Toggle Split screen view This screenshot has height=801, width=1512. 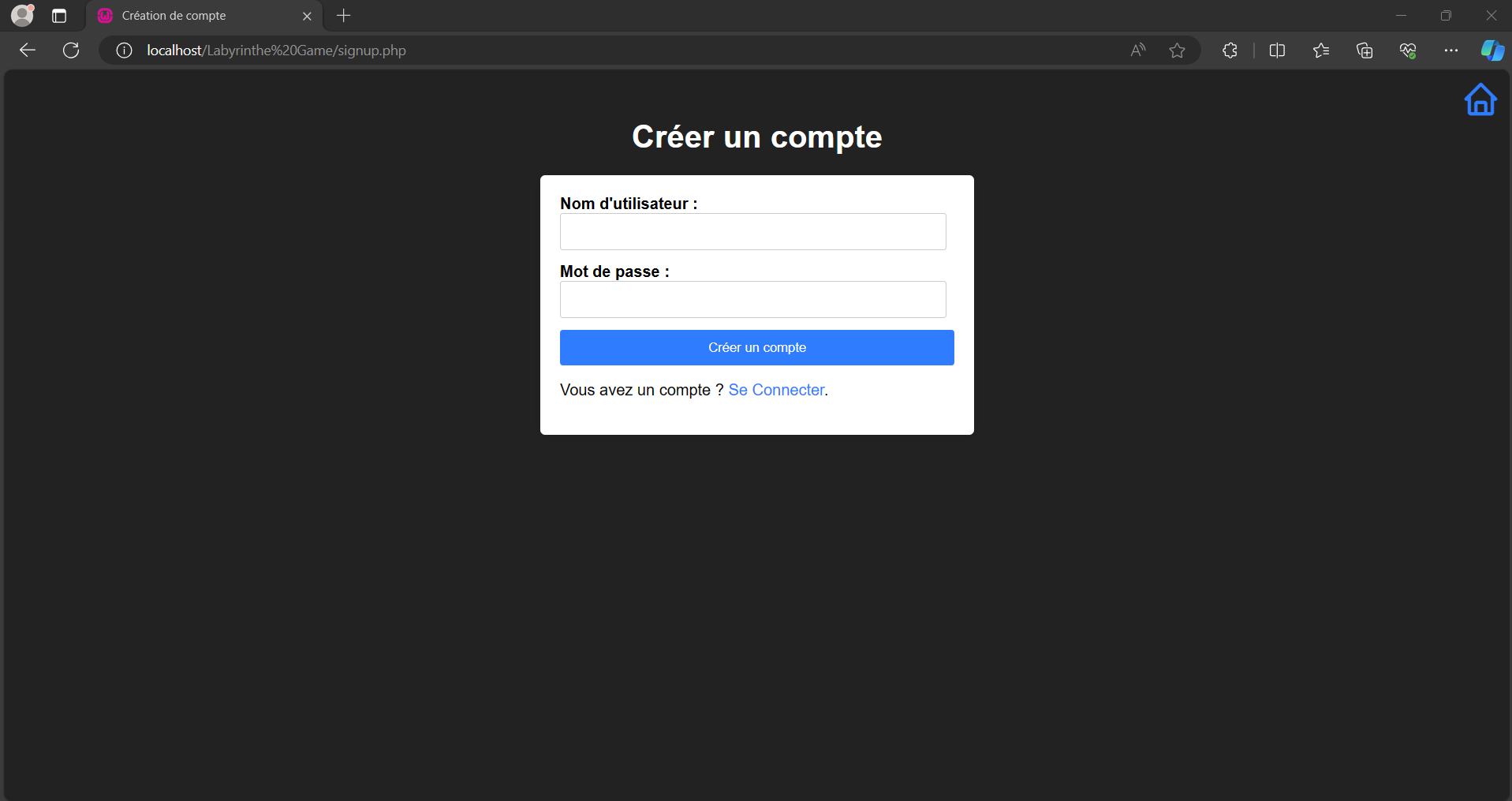1277,51
